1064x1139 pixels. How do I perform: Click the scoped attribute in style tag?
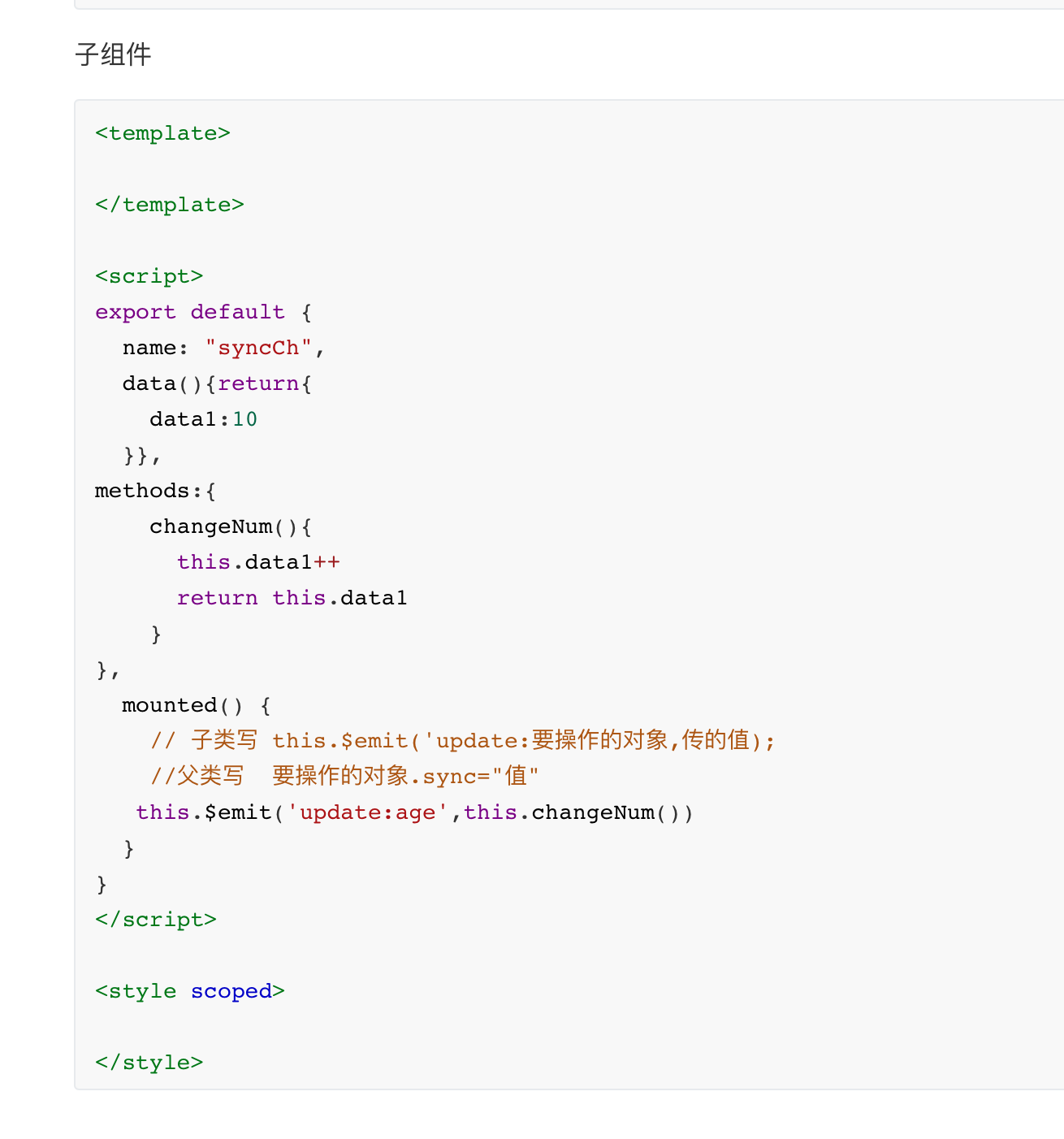tap(231, 991)
